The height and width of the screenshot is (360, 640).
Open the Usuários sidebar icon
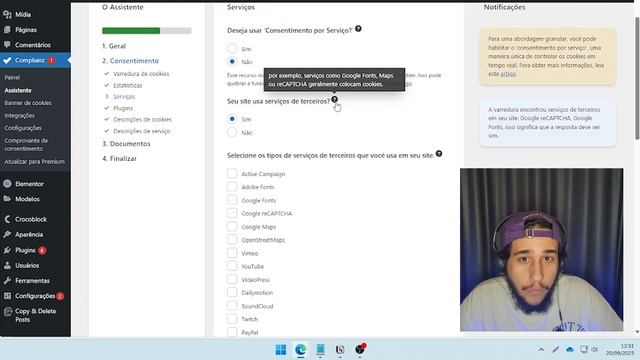tap(7, 265)
